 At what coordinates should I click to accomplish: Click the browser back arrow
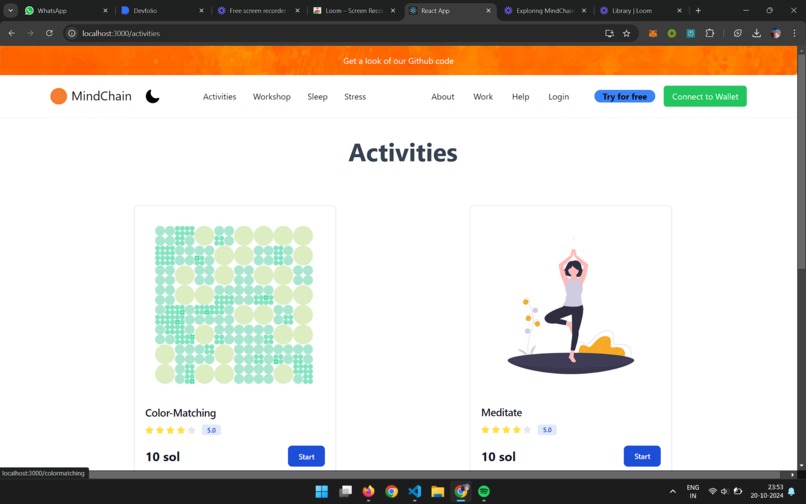pyautogui.click(x=11, y=33)
